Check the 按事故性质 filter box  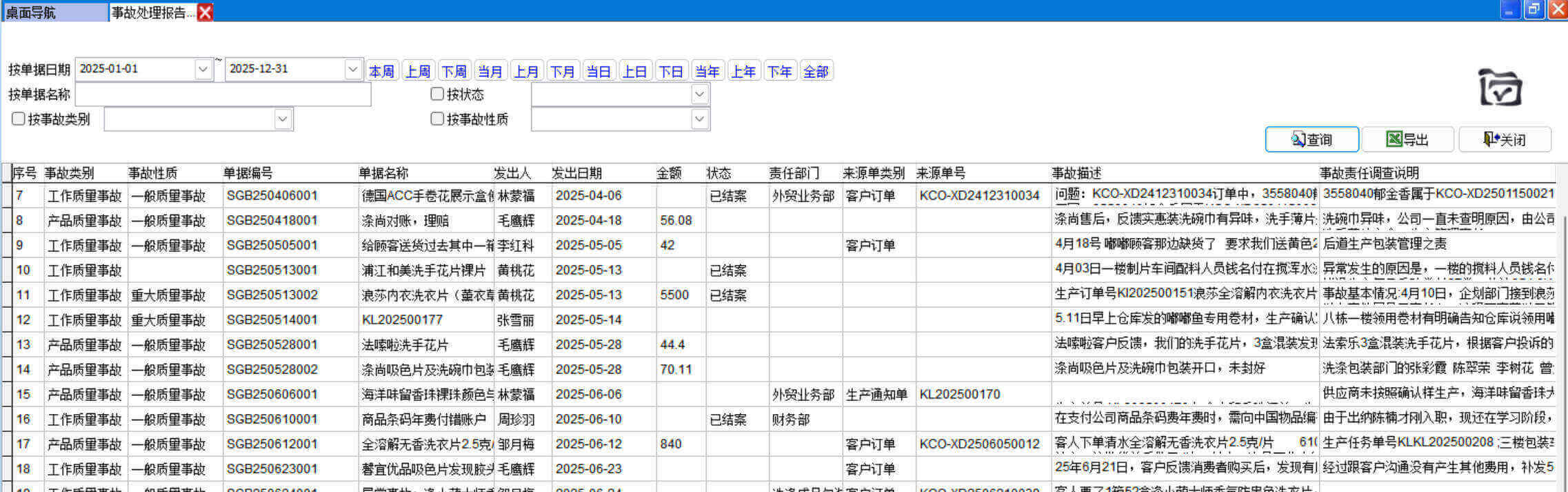pos(437,119)
